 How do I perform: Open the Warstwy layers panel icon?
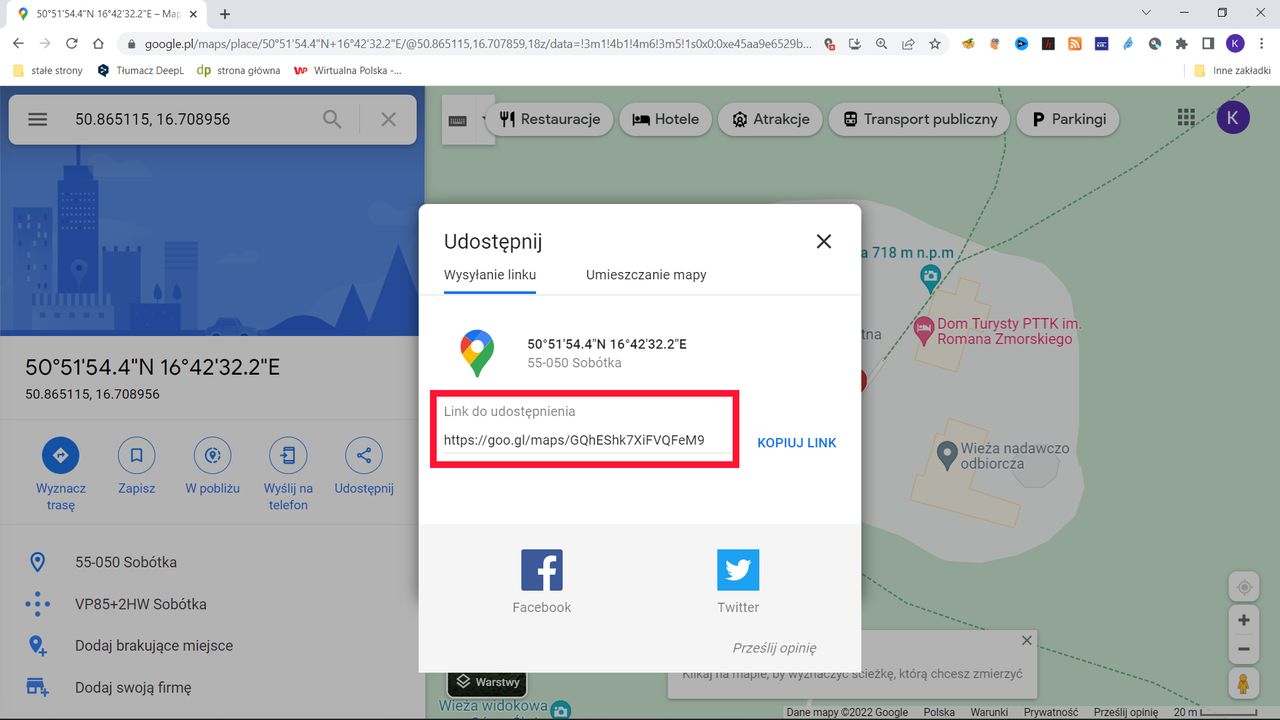click(x=487, y=682)
